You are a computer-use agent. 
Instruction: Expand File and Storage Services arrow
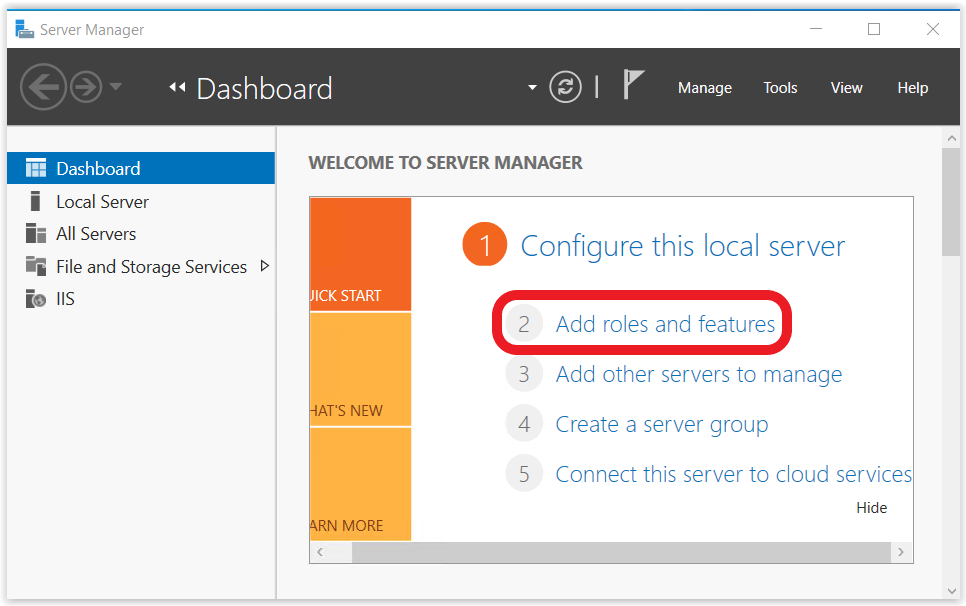[265, 266]
